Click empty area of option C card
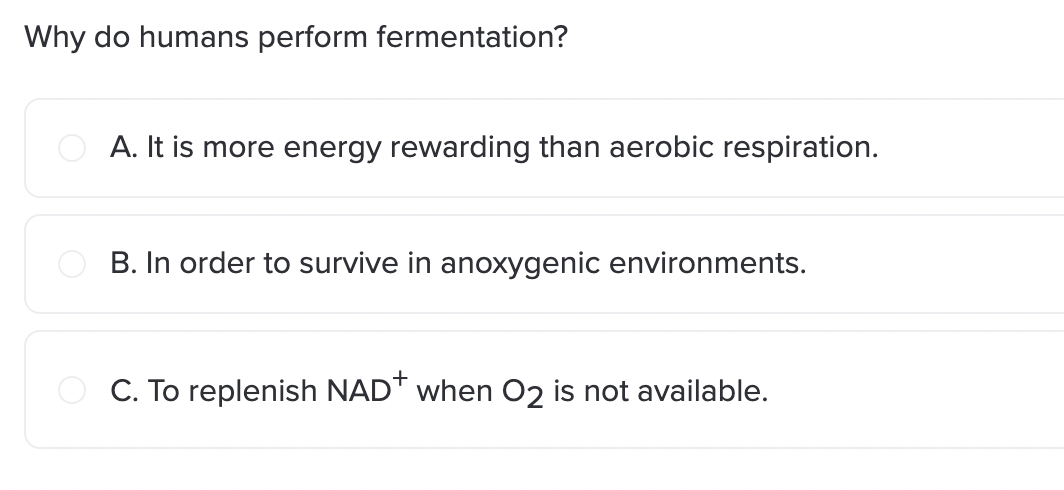1064x490 pixels. coord(916,390)
